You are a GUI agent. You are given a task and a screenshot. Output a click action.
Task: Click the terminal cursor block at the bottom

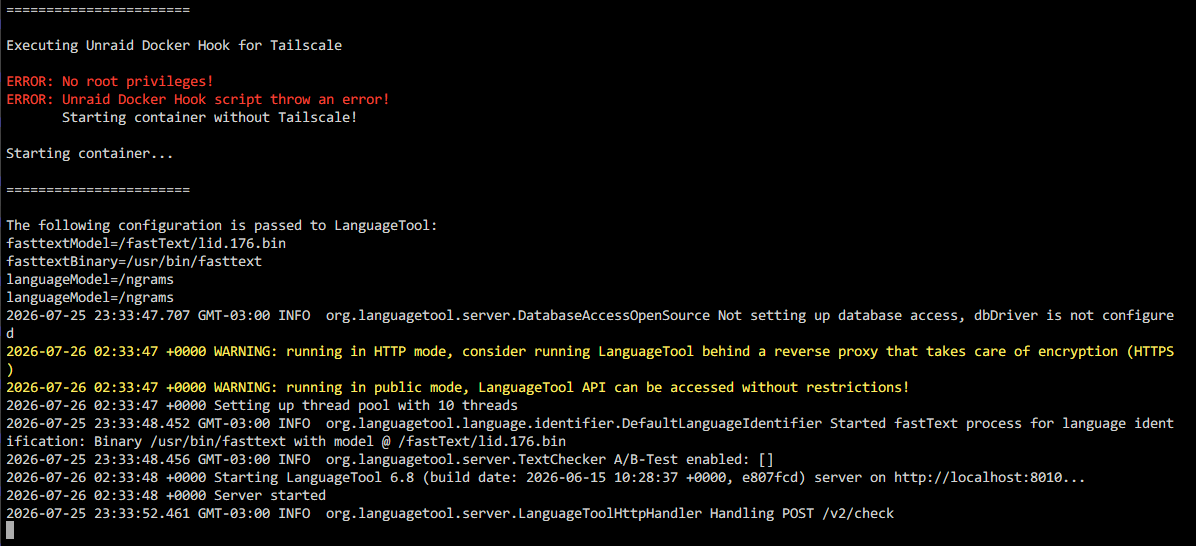(x=10, y=532)
